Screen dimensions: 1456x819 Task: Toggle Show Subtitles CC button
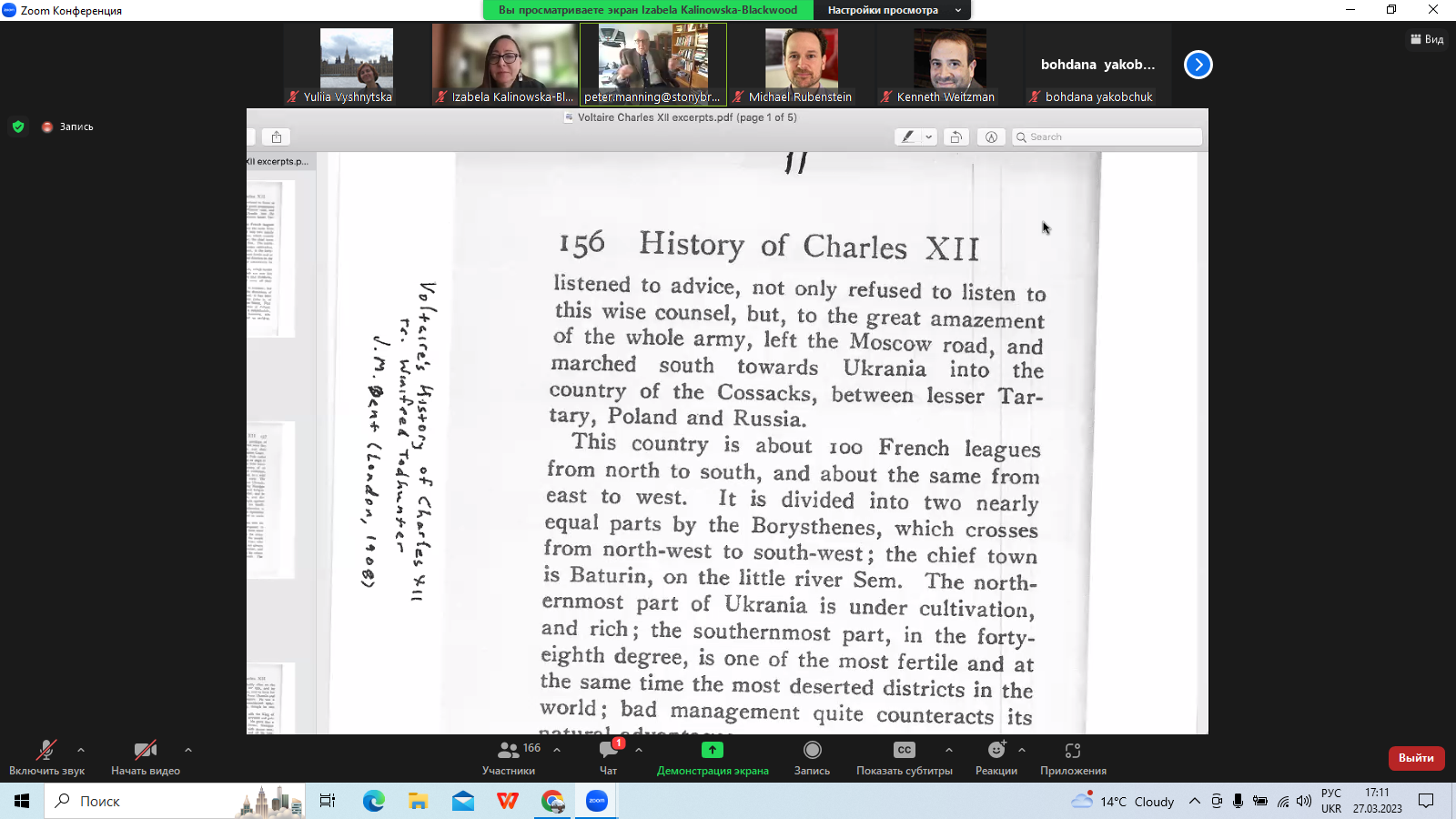point(904,751)
